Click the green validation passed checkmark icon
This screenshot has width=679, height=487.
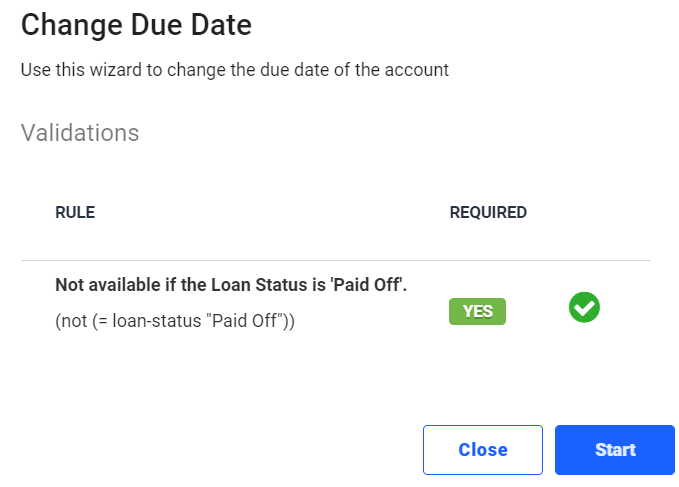[x=584, y=307]
